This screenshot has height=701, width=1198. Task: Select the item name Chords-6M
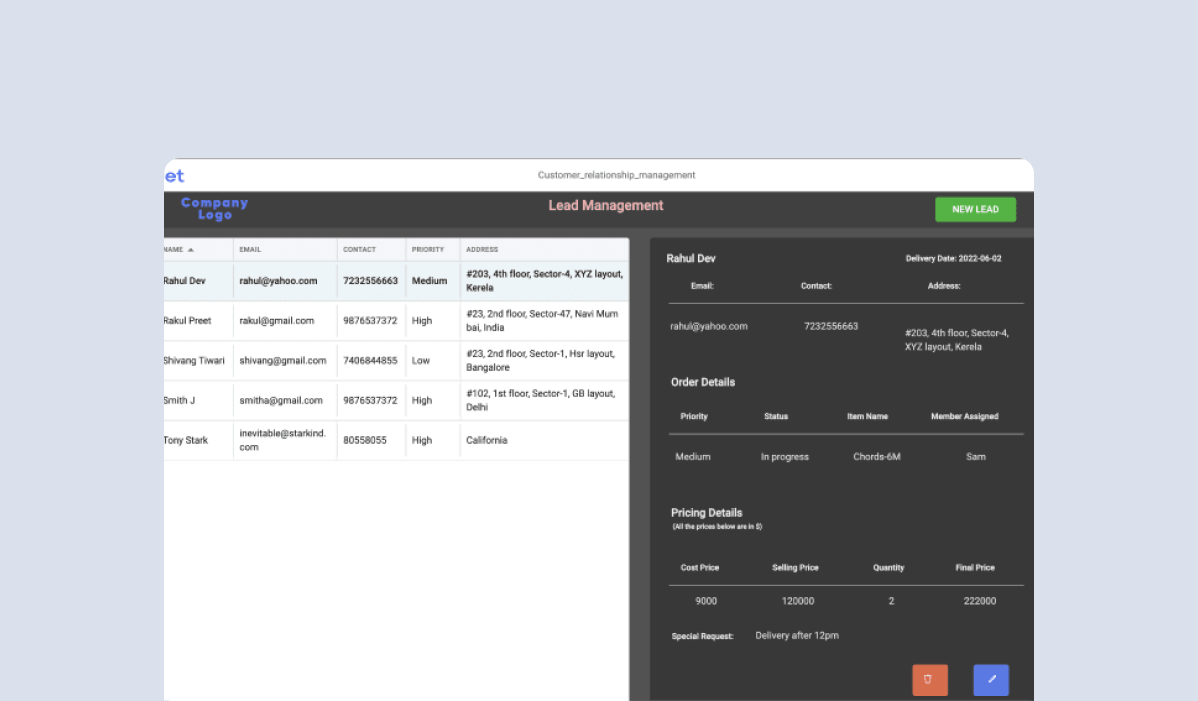[877, 456]
